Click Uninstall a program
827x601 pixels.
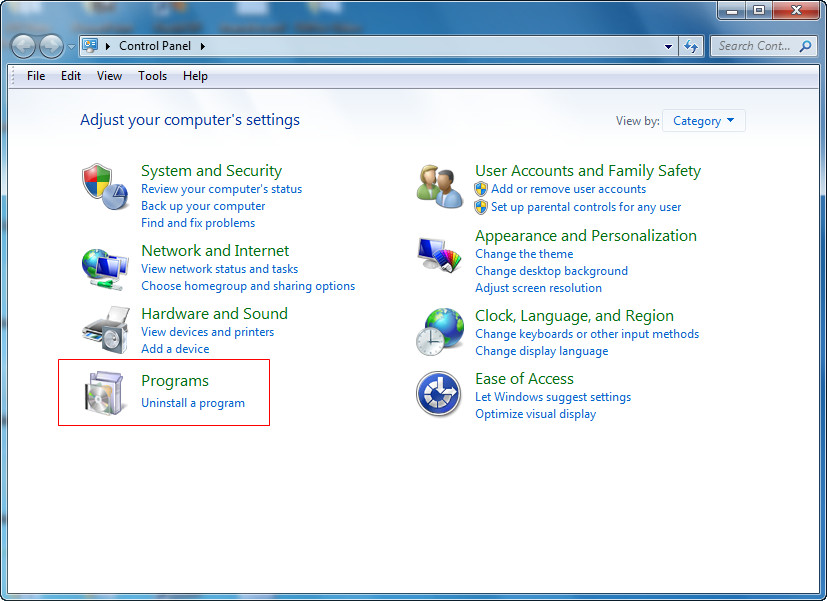click(193, 403)
